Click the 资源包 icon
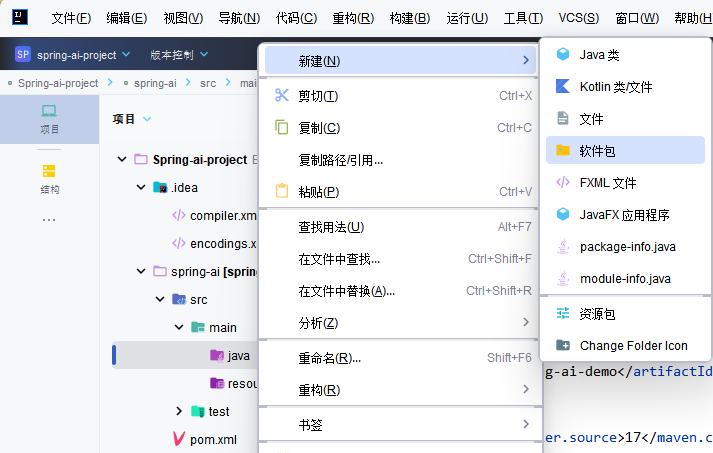This screenshot has height=453, width=713. pos(563,313)
